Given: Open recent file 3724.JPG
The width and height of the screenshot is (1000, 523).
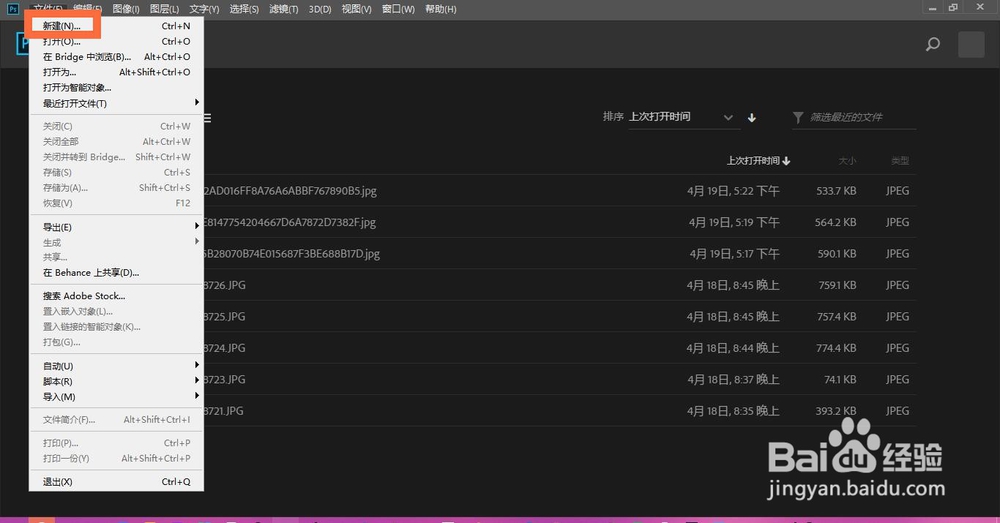Looking at the screenshot, I should (x=224, y=348).
